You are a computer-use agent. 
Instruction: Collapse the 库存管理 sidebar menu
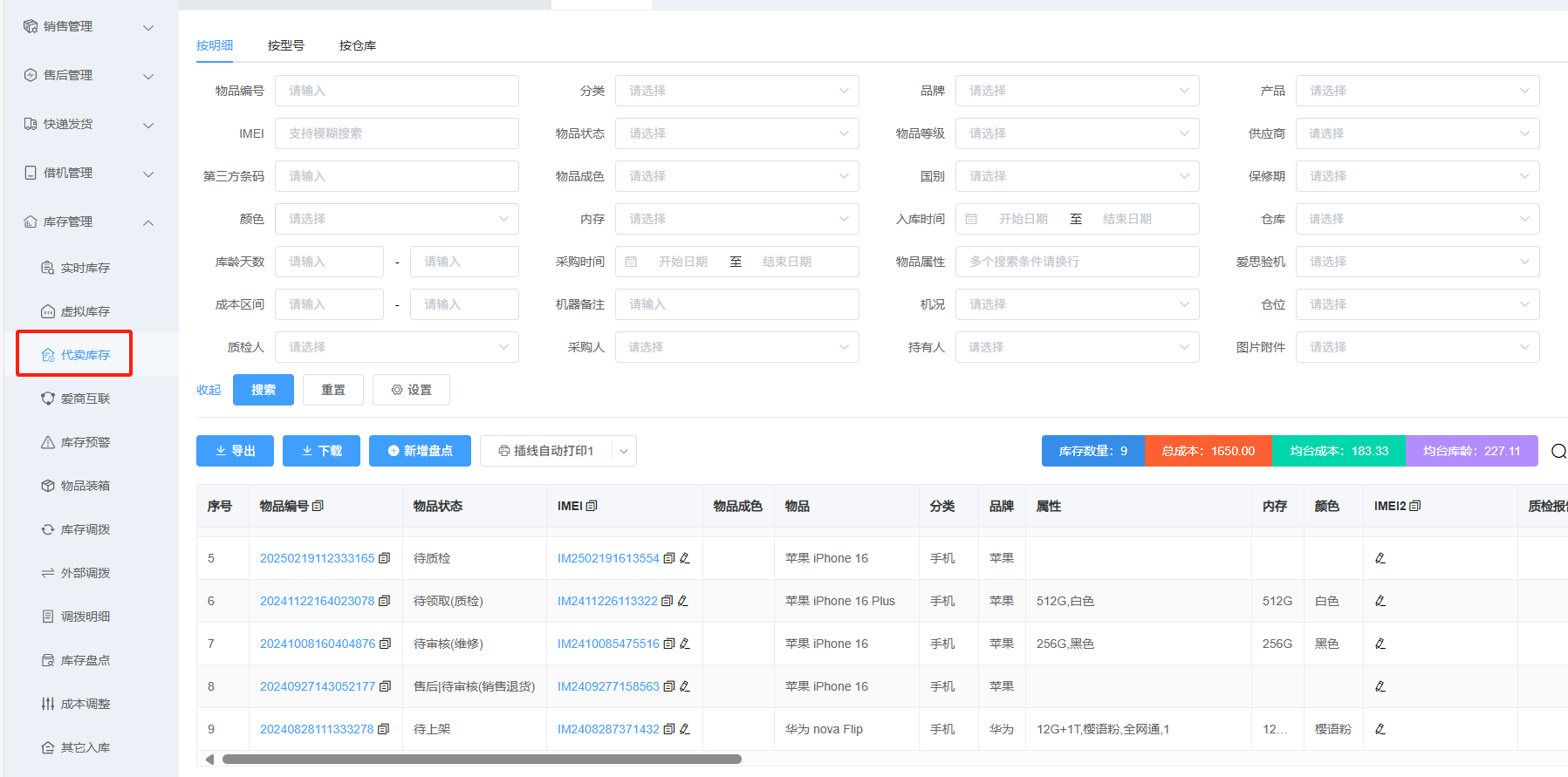point(147,222)
